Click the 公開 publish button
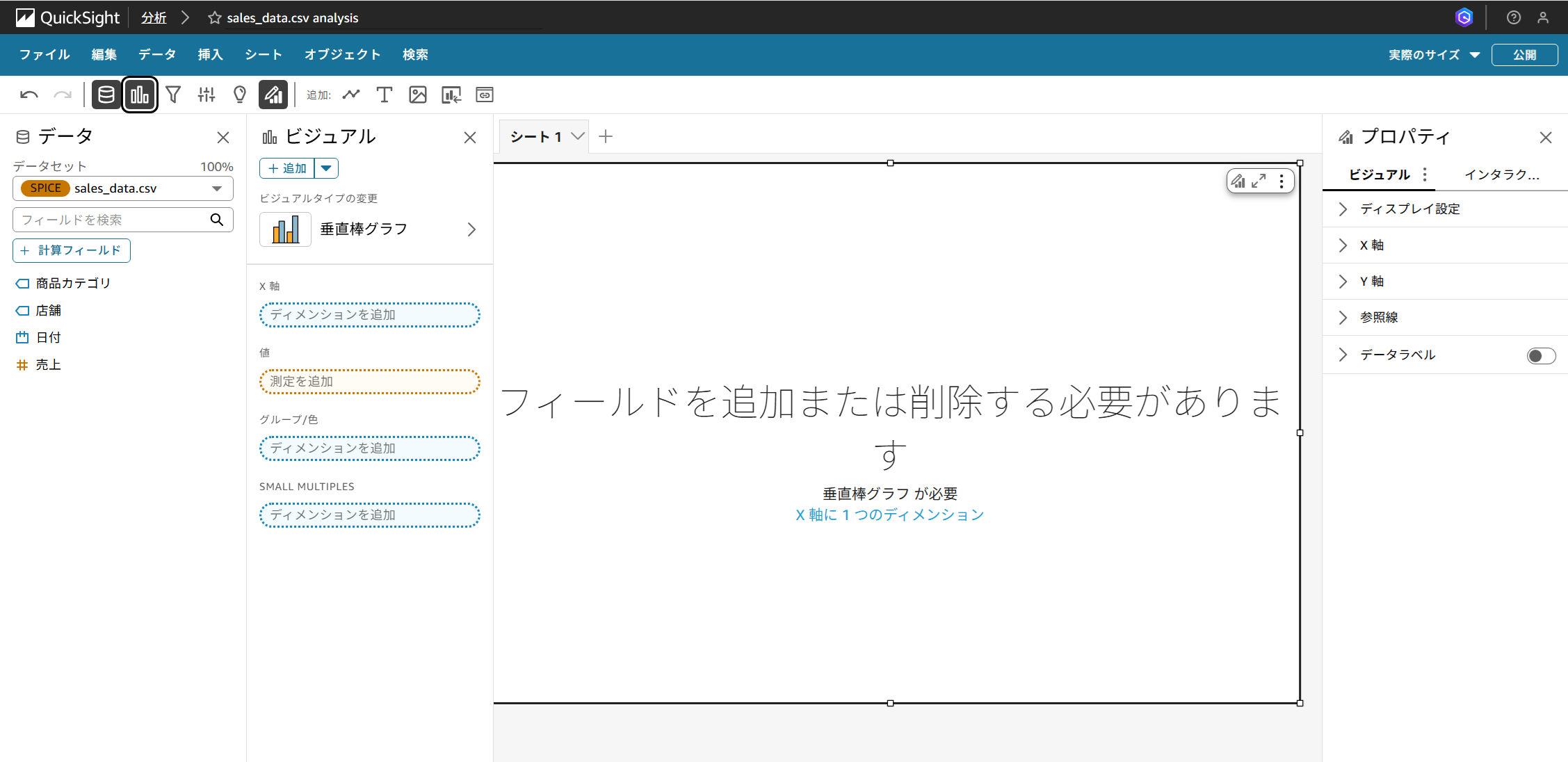This screenshot has height=762, width=1568. [x=1524, y=55]
